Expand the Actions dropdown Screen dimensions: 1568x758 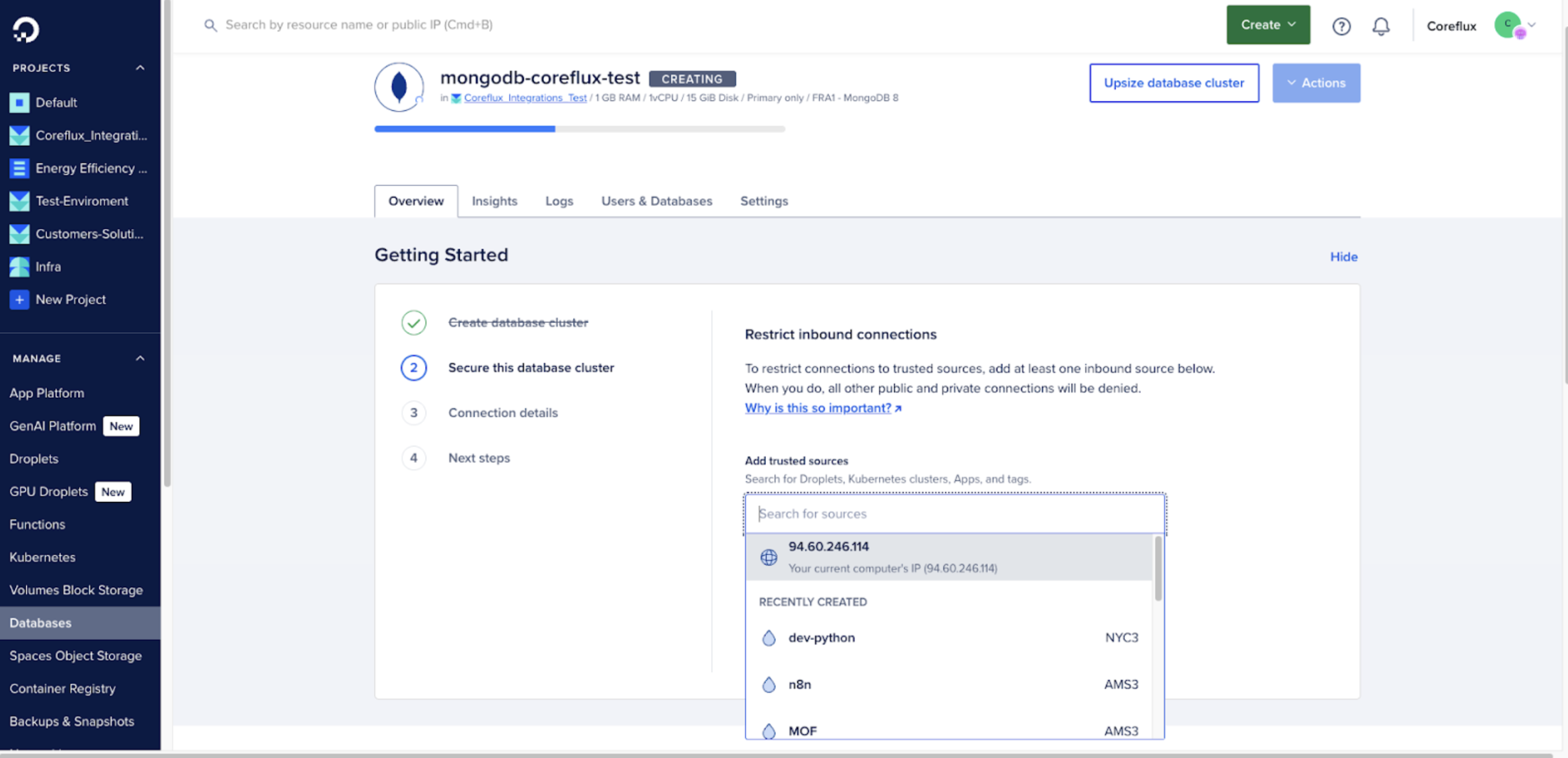[x=1316, y=83]
